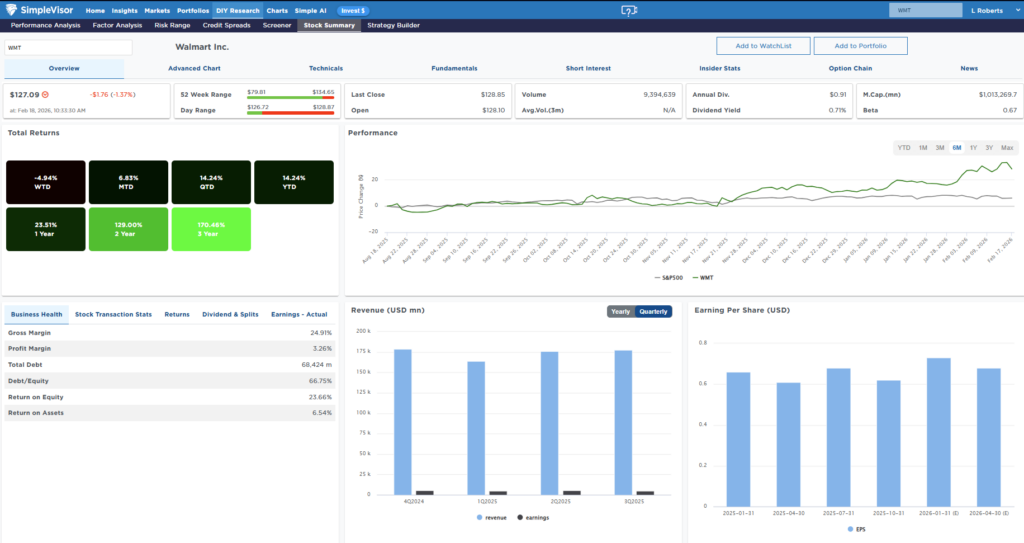This screenshot has height=543, width=1024.
Task: Toggle the EPS legend marker
Action: pos(851,528)
